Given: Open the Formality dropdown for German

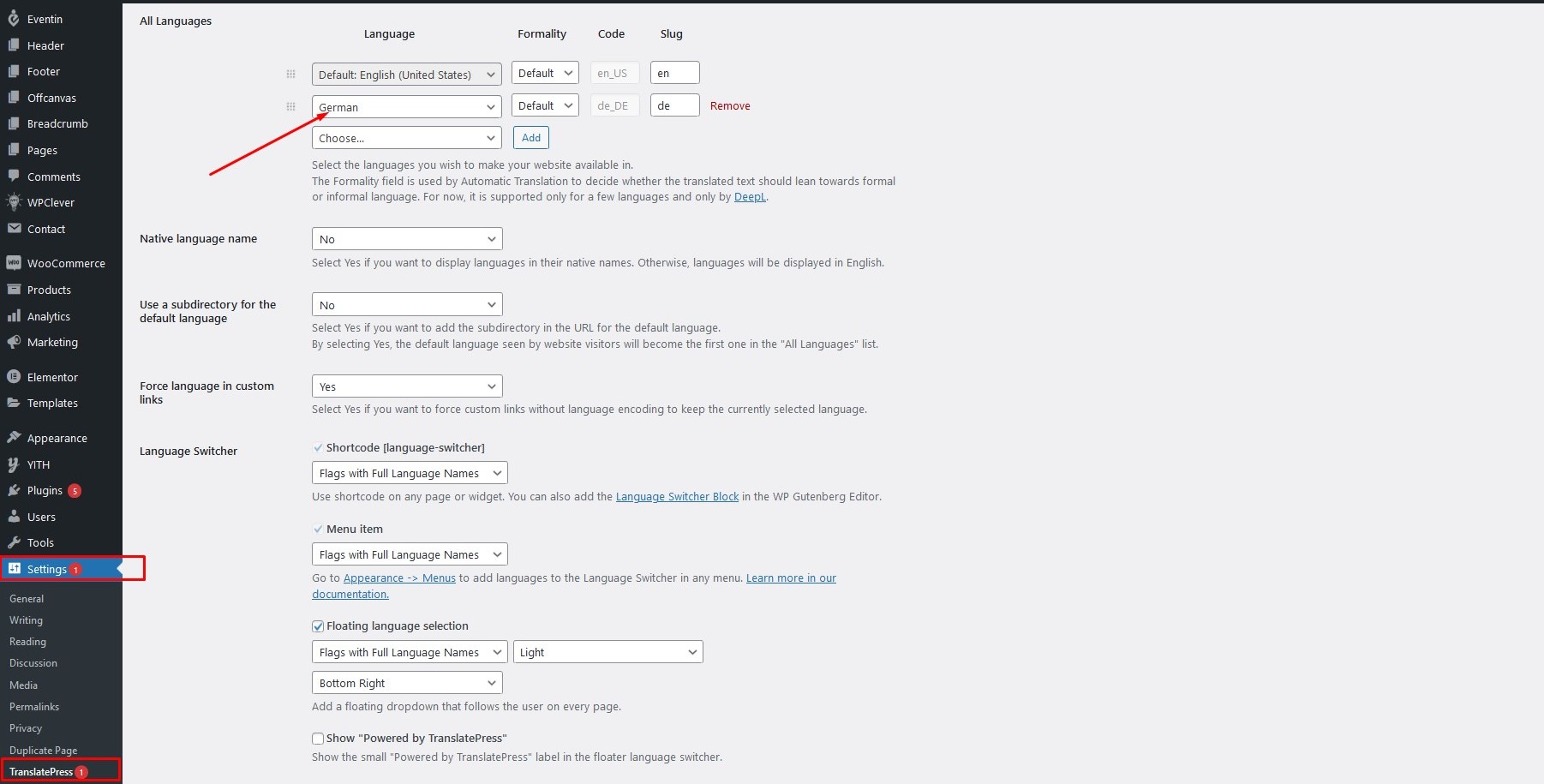Looking at the screenshot, I should pos(545,105).
